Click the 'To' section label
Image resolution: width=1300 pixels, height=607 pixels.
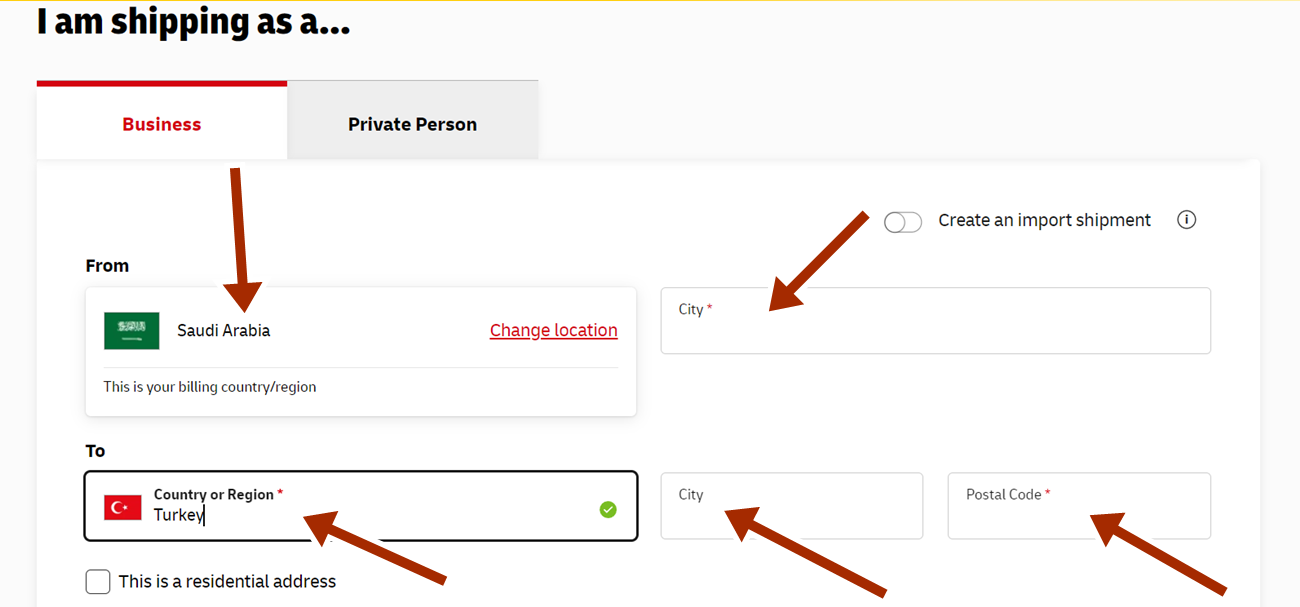95,451
